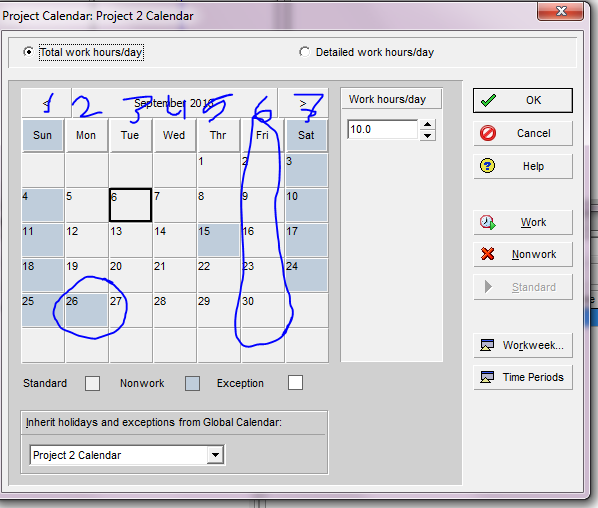Click the Workweek screen icon
This screenshot has width=598, height=508.
click(x=487, y=345)
